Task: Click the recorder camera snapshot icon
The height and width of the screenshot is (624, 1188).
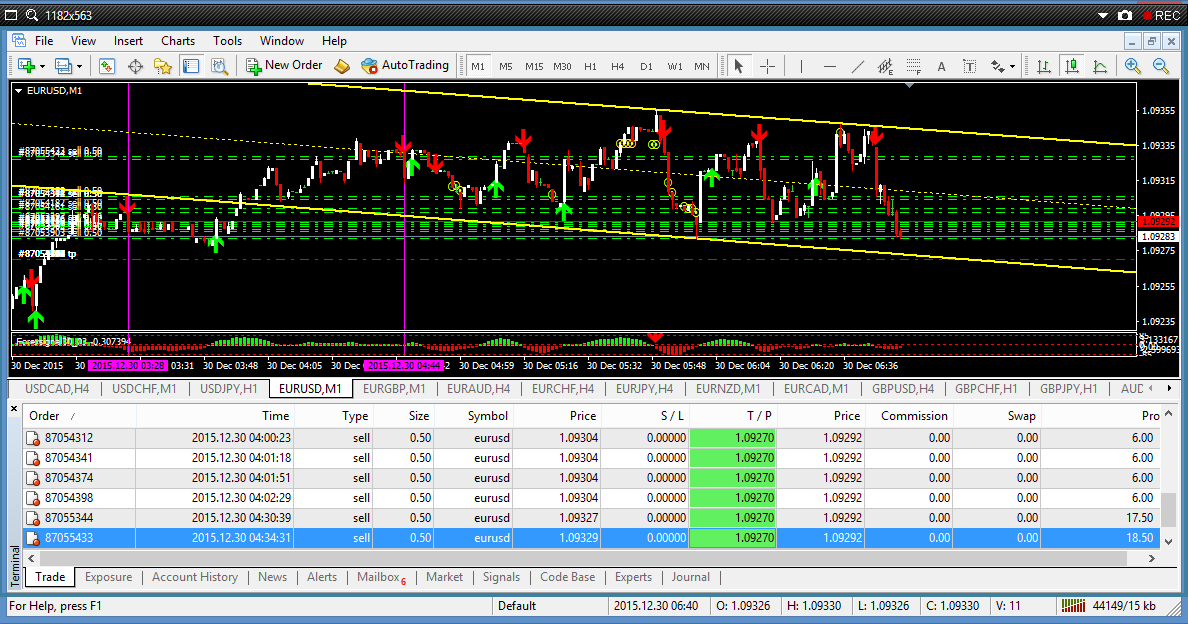Action: point(1126,15)
